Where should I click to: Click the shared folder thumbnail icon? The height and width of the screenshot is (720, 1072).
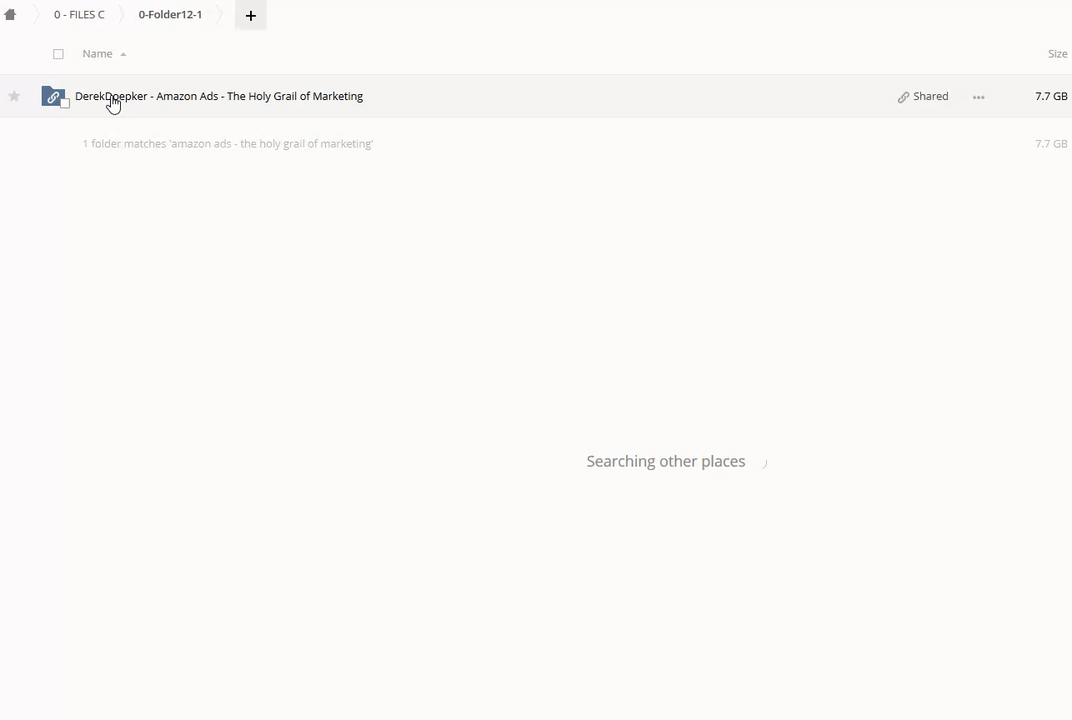[52, 96]
